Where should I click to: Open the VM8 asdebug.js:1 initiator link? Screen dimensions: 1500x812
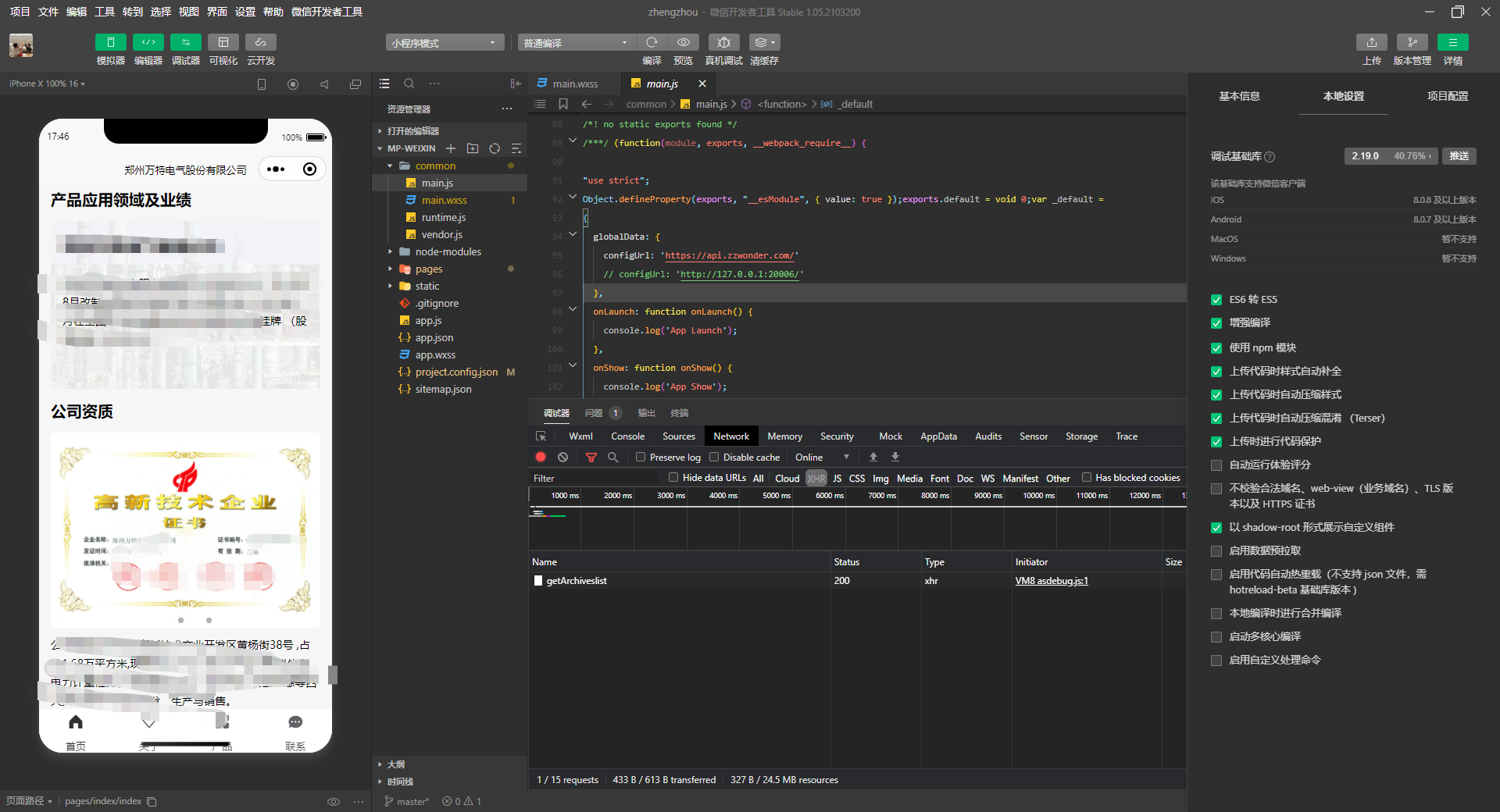[x=1051, y=581]
